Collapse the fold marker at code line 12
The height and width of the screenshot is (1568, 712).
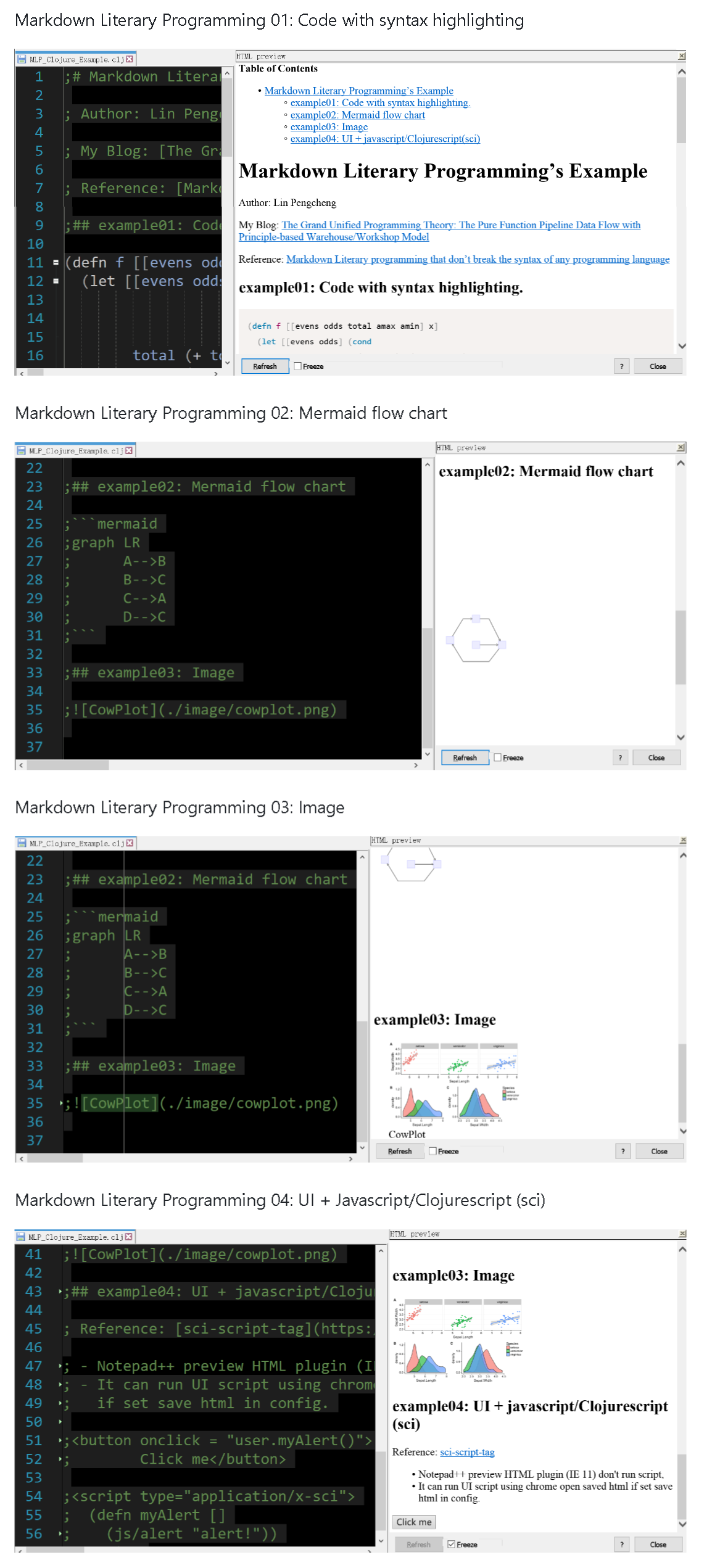click(56, 281)
